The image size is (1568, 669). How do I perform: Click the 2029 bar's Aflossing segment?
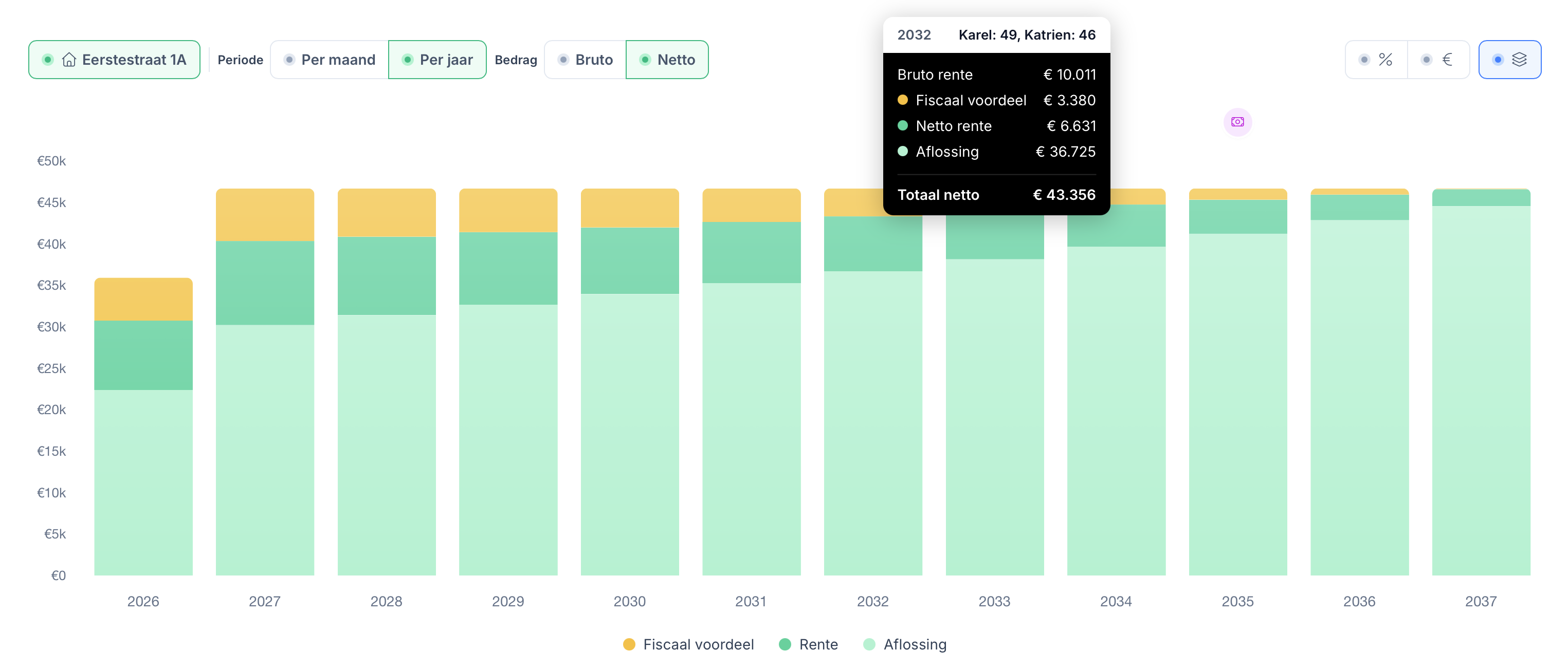click(x=508, y=440)
